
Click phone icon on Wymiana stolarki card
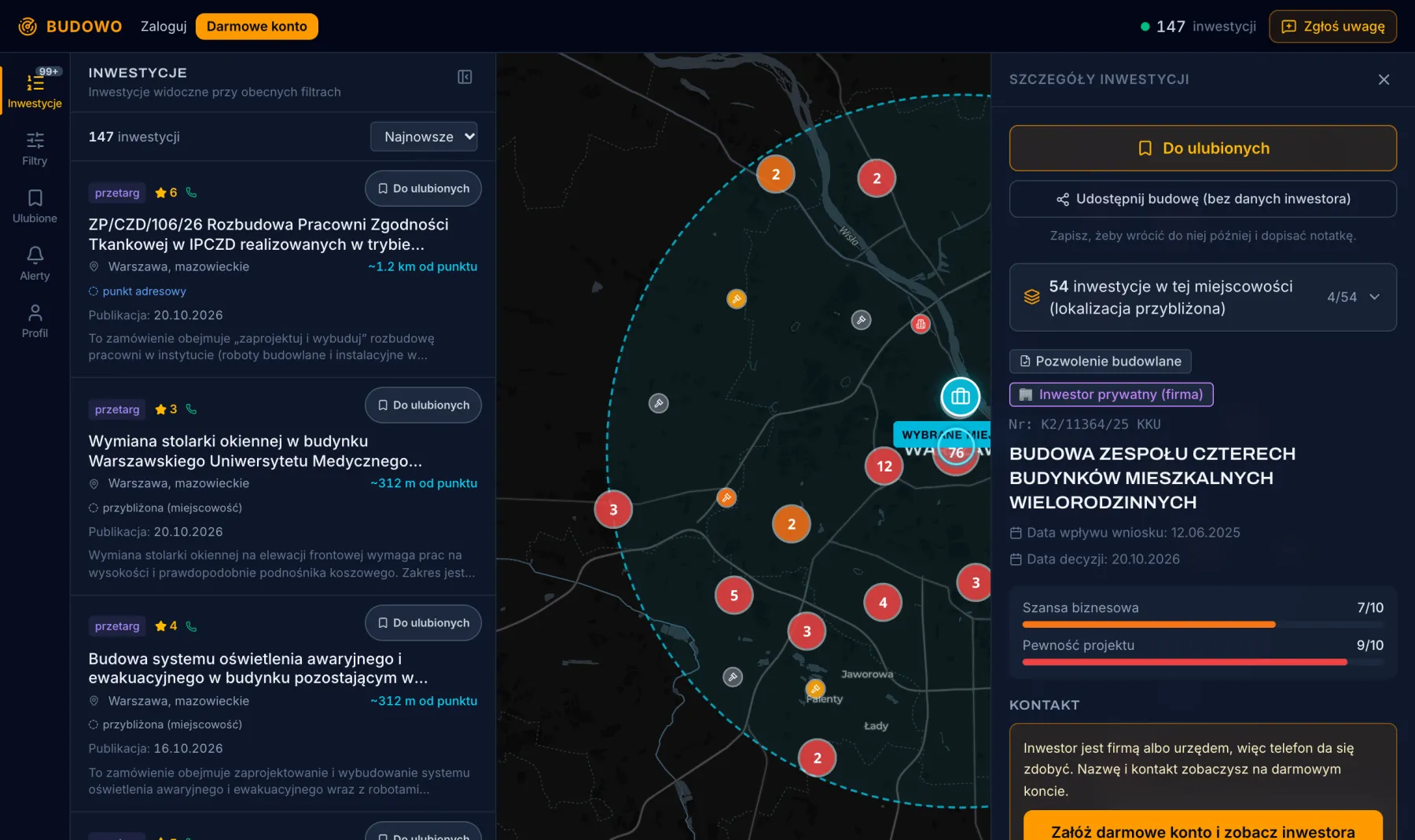[191, 409]
